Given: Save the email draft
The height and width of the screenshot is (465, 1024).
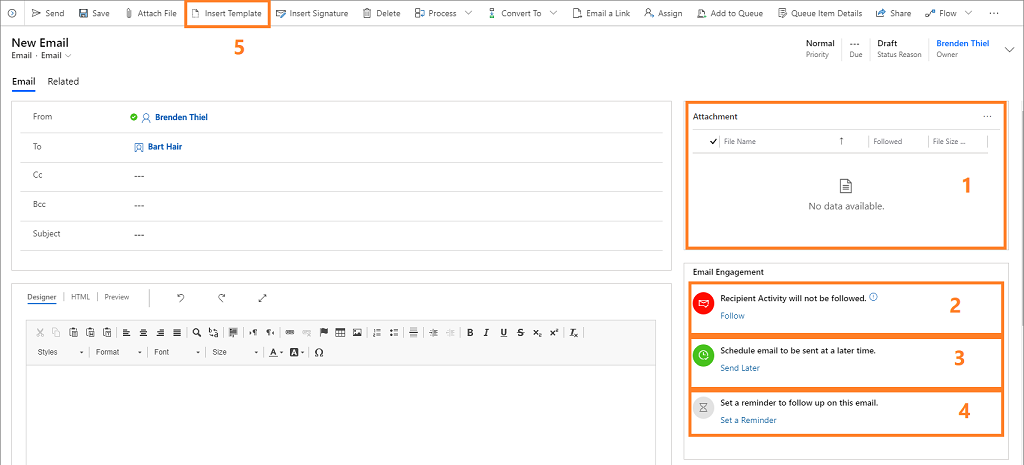Looking at the screenshot, I should [94, 13].
